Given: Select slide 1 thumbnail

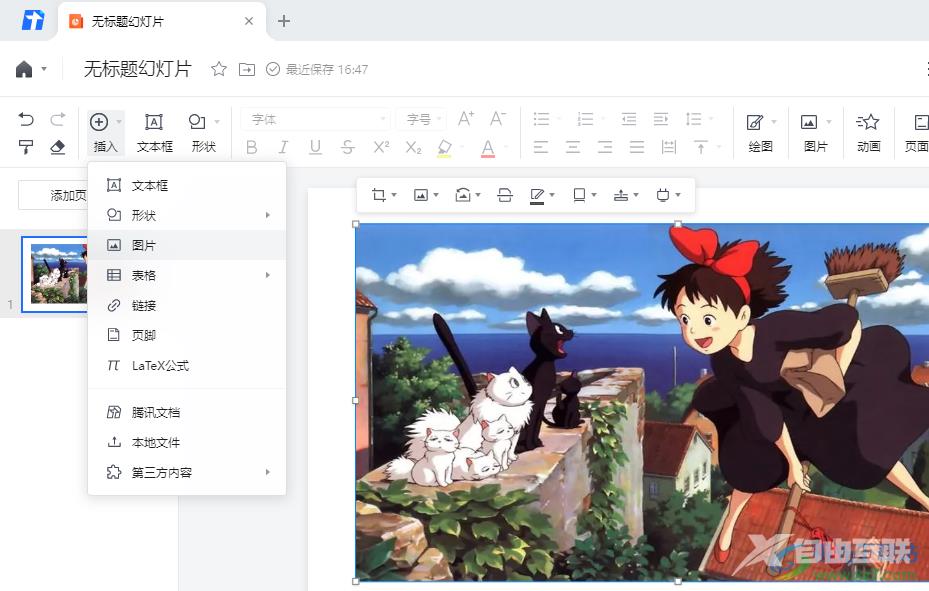Looking at the screenshot, I should [x=55, y=274].
